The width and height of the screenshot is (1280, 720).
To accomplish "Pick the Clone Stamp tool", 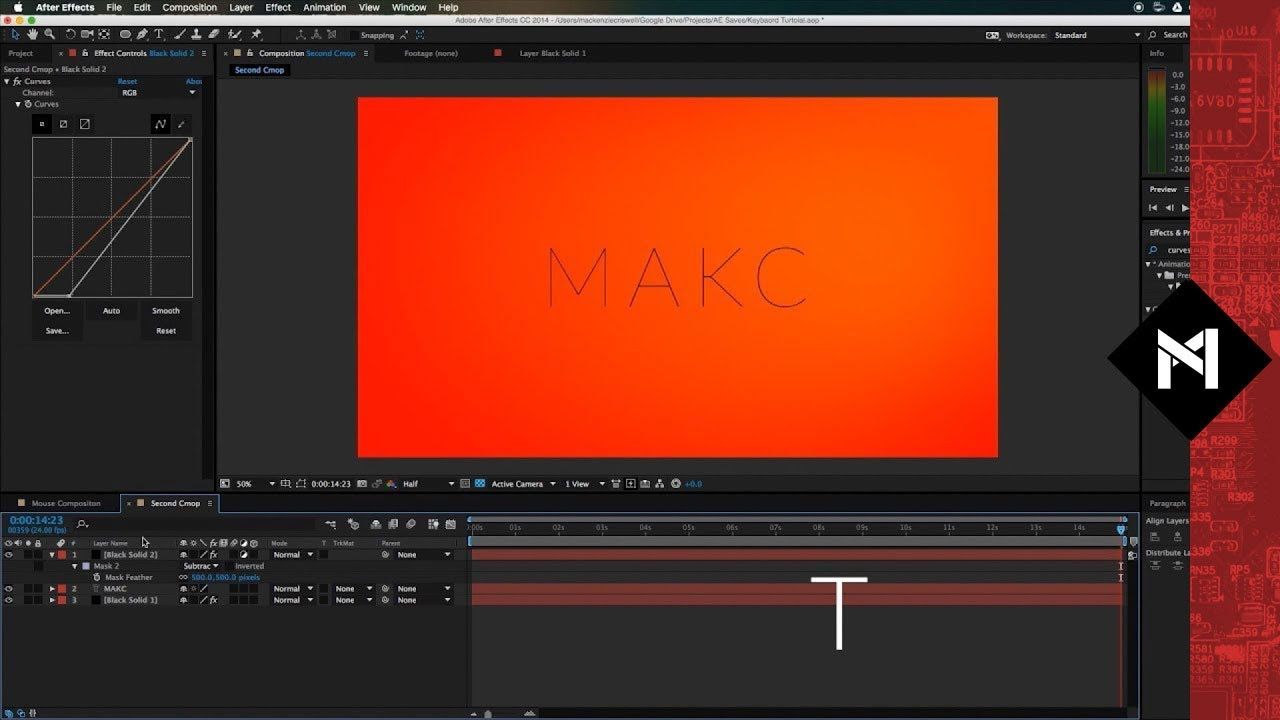I will (196, 34).
